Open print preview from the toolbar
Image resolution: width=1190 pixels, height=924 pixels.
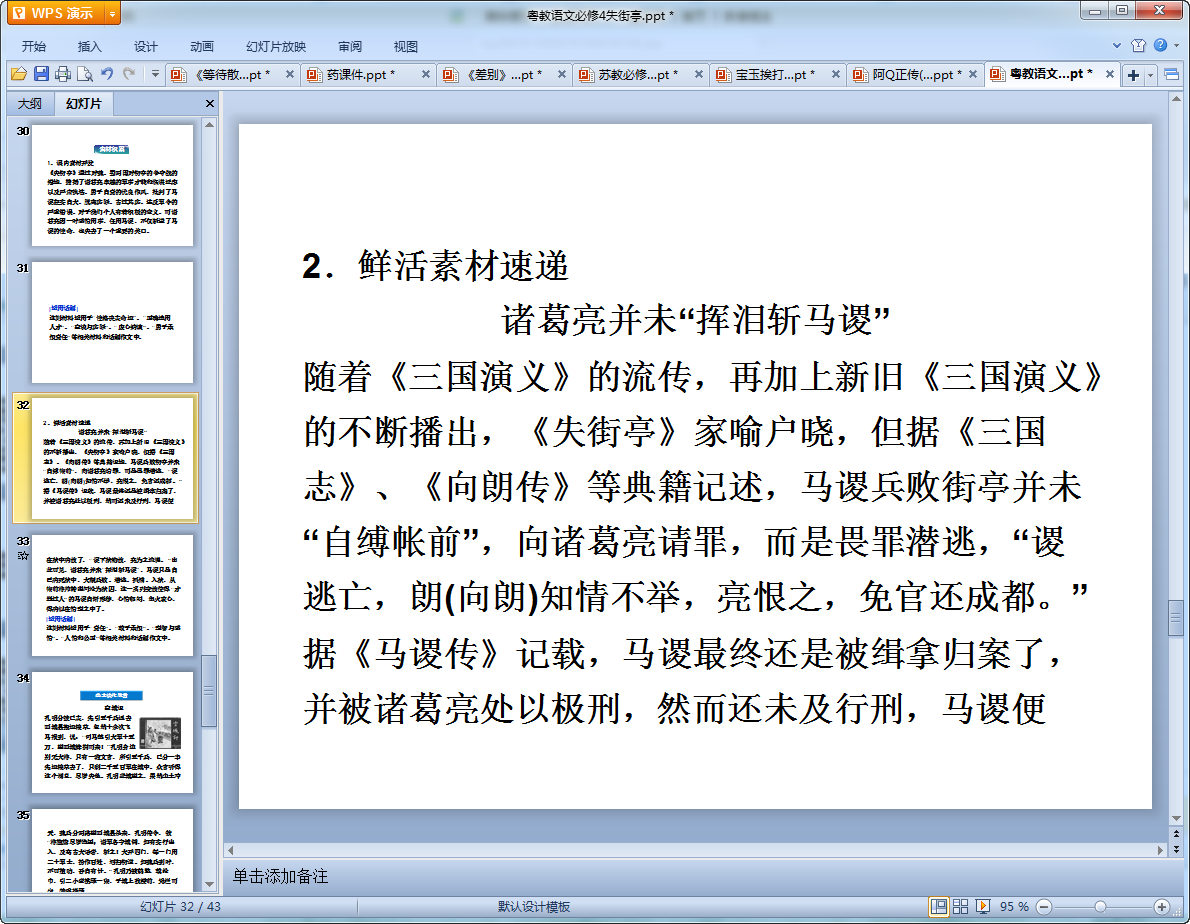tap(85, 74)
